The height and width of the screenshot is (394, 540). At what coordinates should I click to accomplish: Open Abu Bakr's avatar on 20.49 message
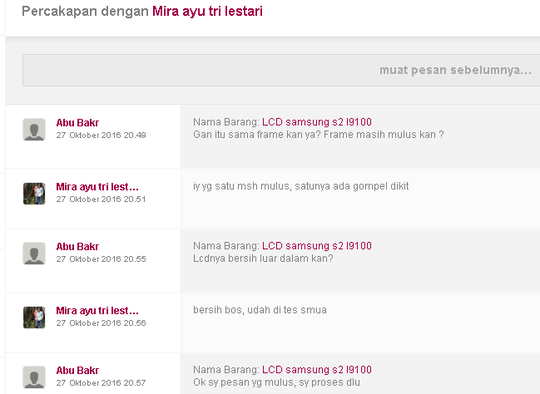coord(34,129)
